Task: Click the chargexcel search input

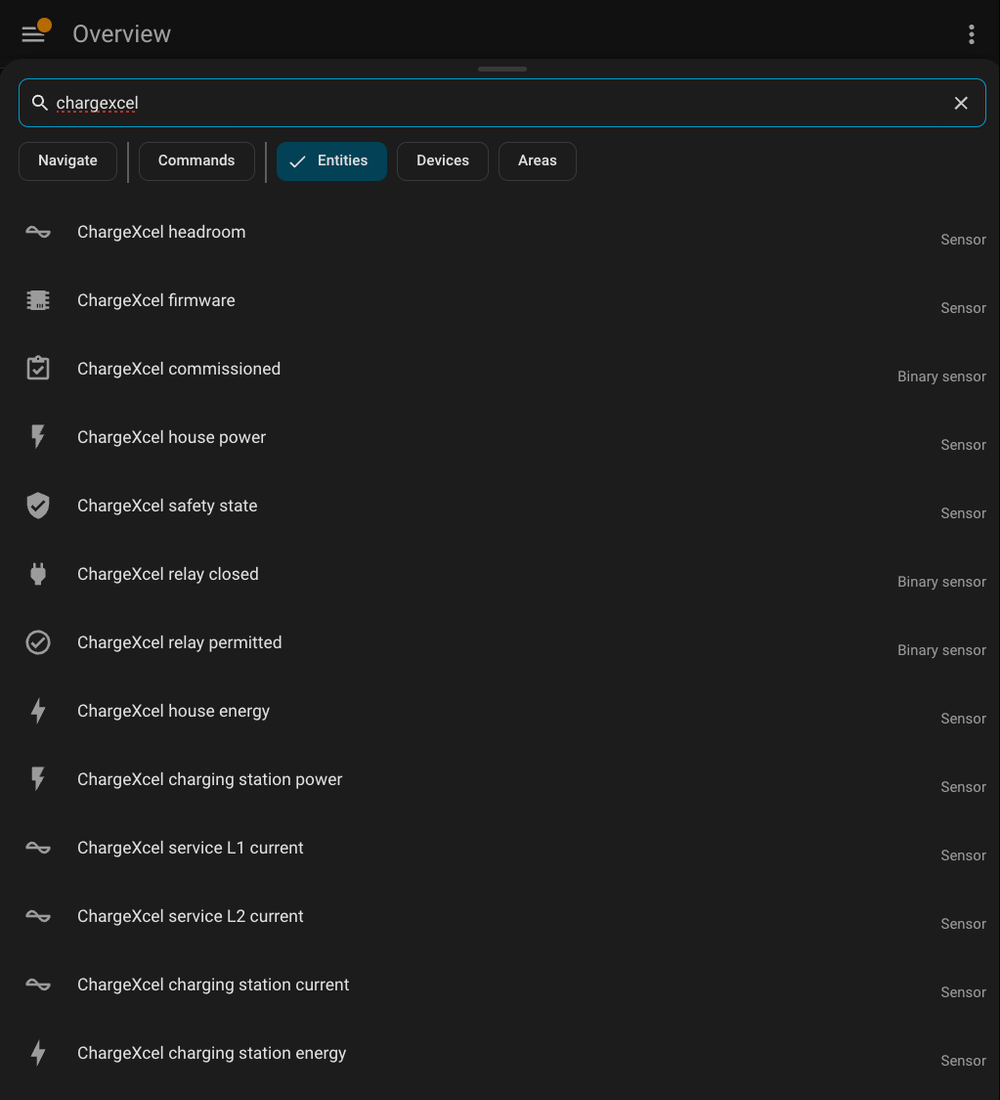Action: [502, 103]
